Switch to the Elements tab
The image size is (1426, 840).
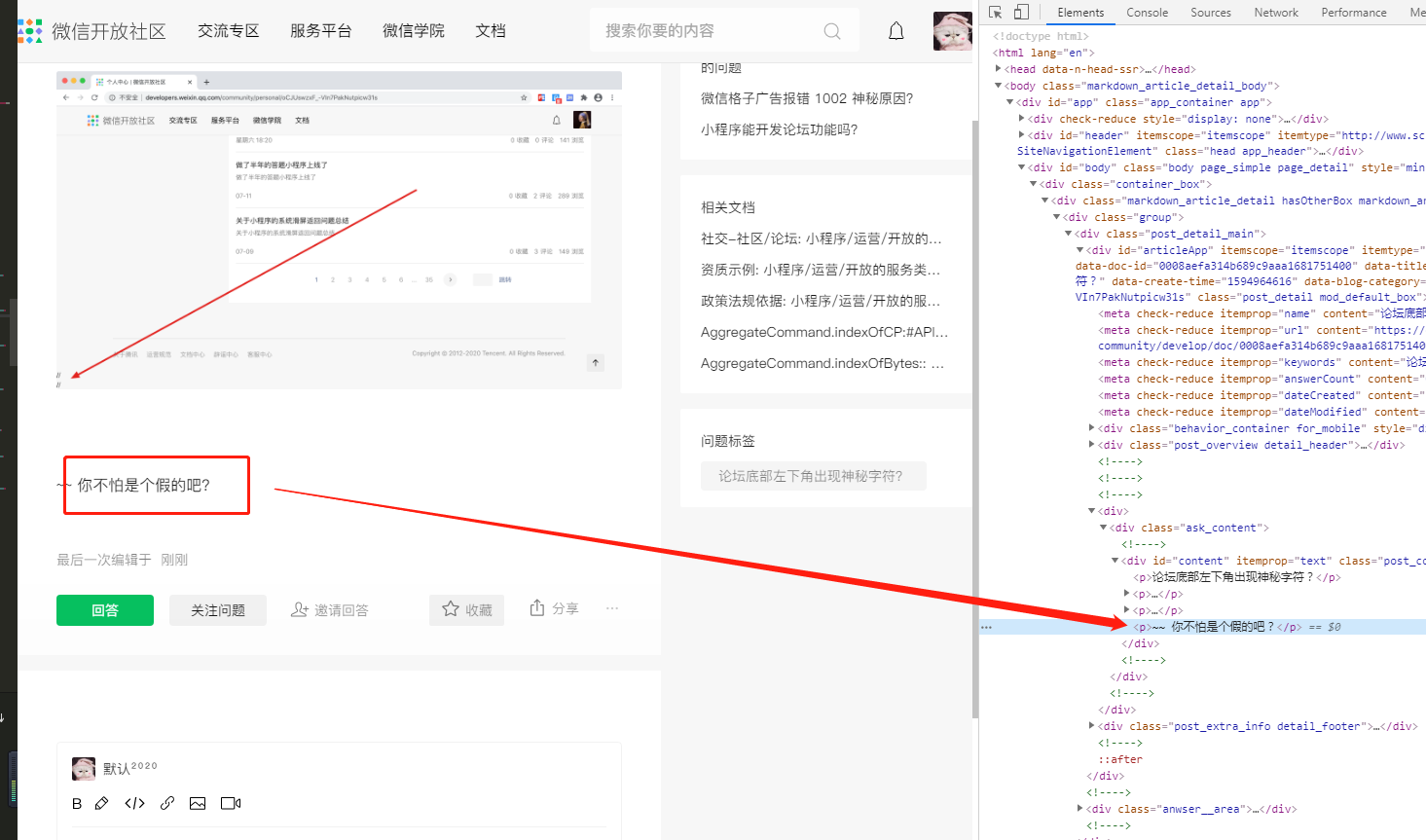[1080, 13]
